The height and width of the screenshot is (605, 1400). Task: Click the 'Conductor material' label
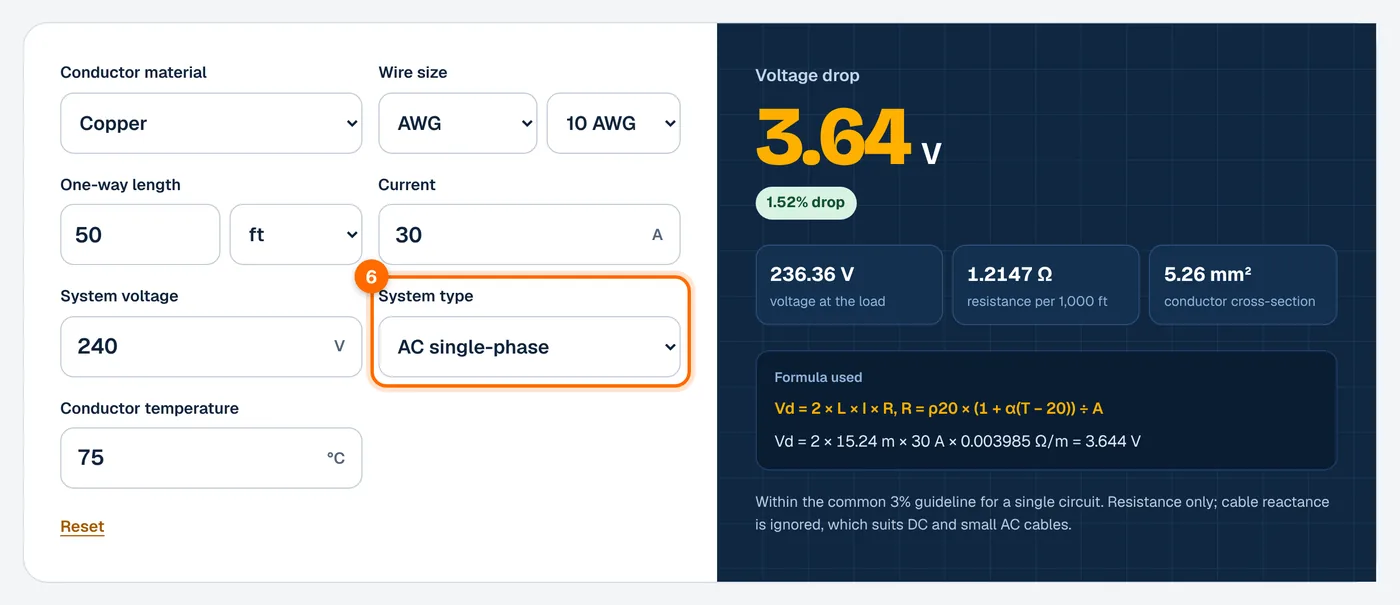(134, 72)
